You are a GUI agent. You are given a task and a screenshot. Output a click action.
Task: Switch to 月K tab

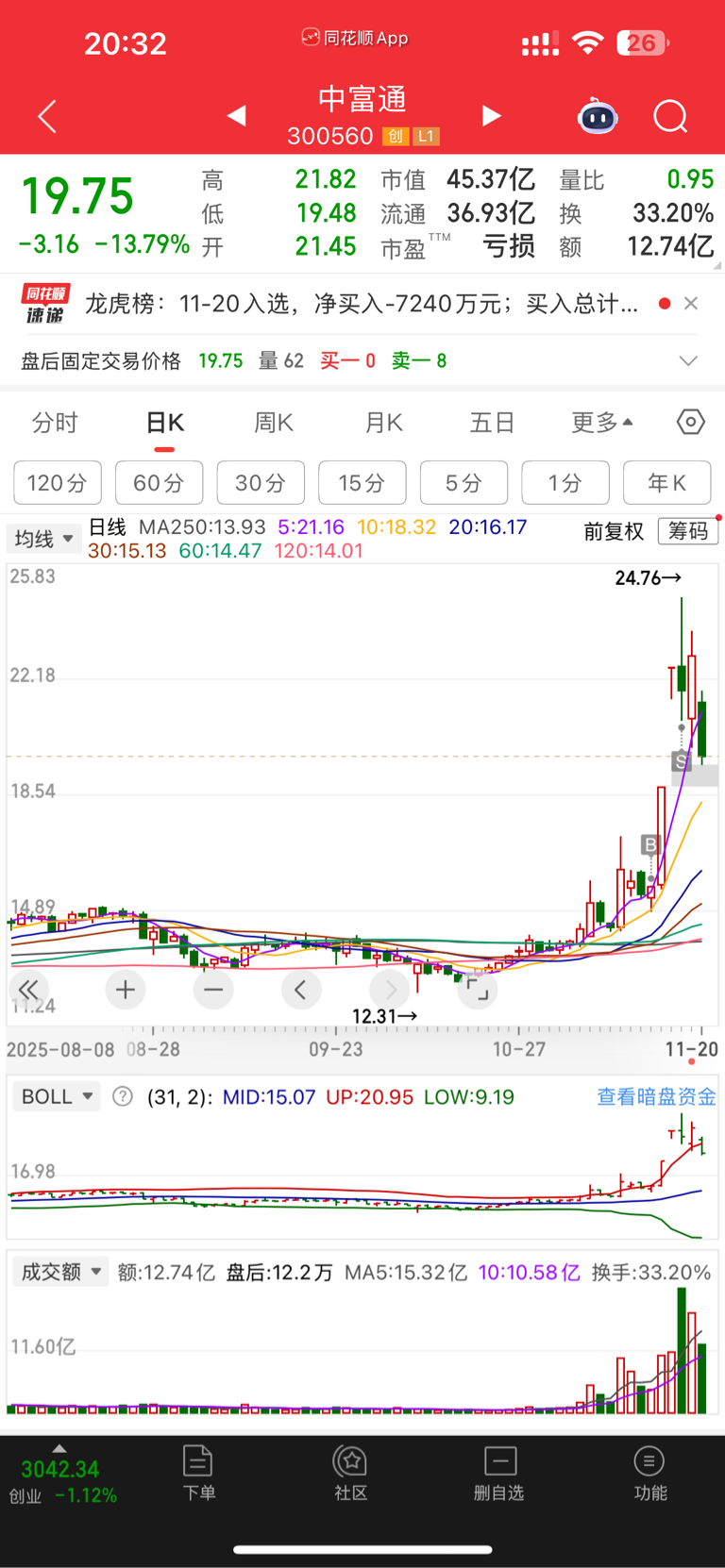click(x=384, y=423)
